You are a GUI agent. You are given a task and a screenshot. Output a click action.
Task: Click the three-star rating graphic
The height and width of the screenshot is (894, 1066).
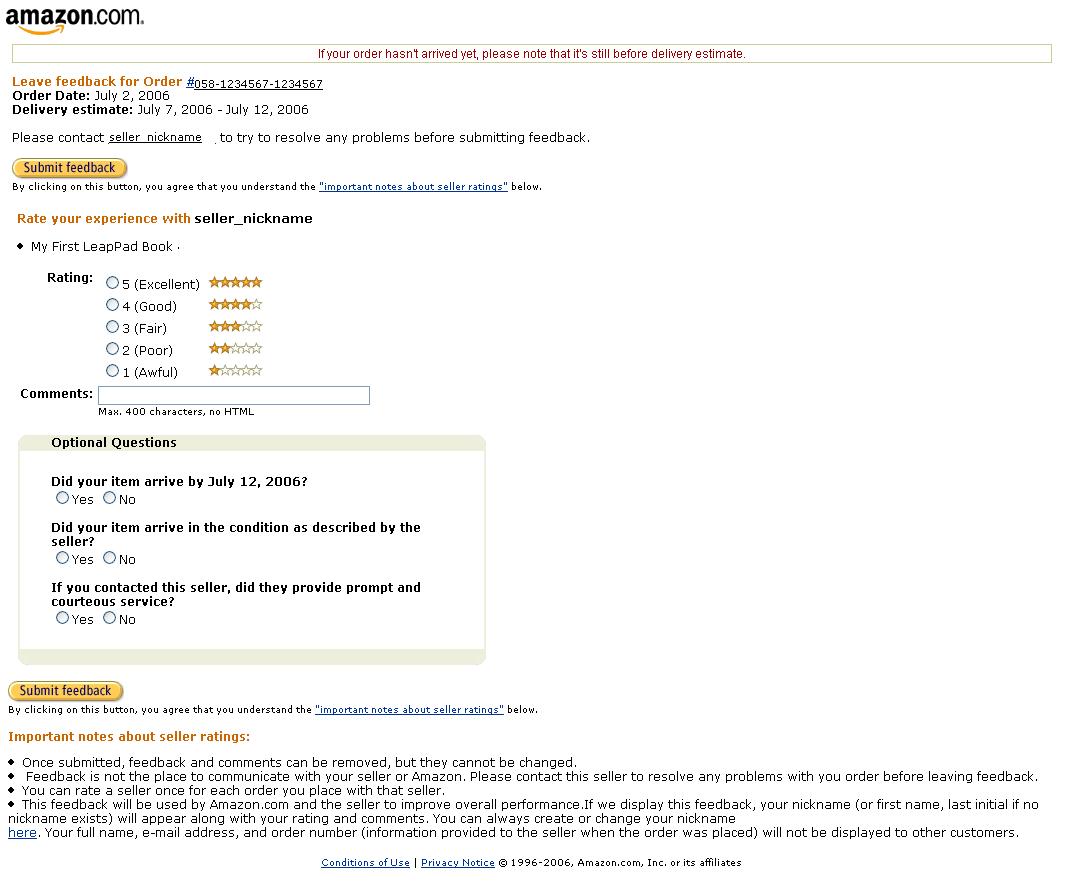tap(235, 326)
